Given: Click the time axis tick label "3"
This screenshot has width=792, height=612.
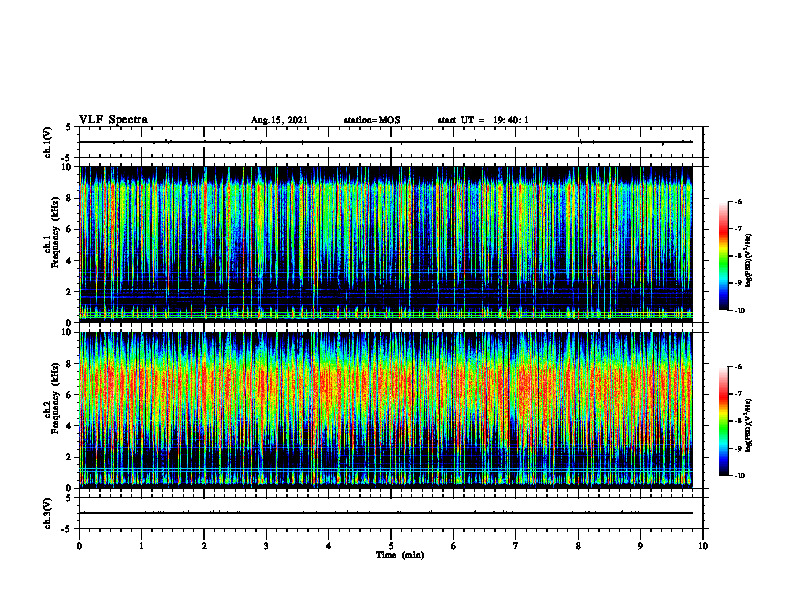Looking at the screenshot, I should [266, 546].
